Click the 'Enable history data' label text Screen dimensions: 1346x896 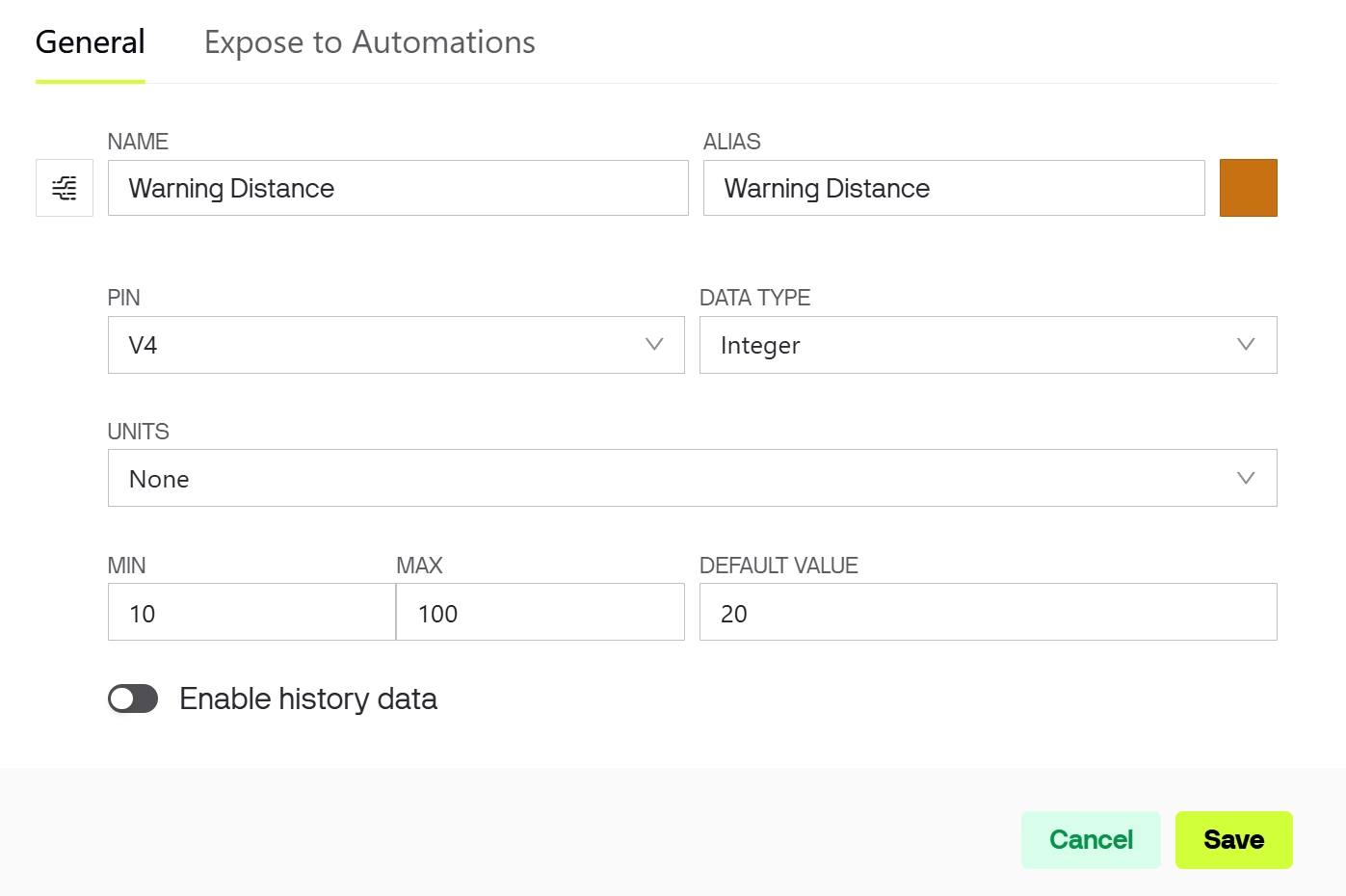[308, 698]
